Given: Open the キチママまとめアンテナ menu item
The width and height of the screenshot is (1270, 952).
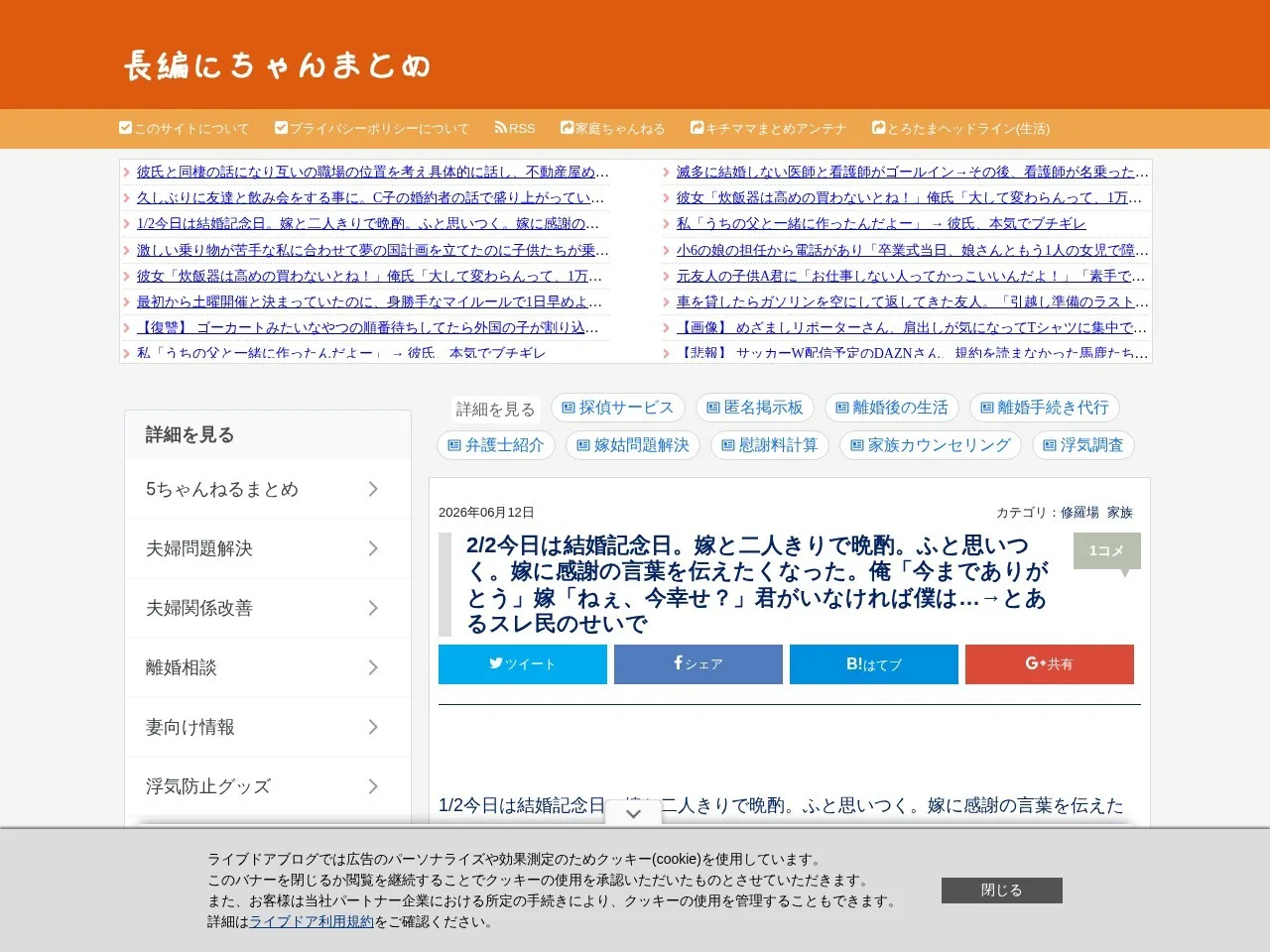Looking at the screenshot, I should [769, 128].
